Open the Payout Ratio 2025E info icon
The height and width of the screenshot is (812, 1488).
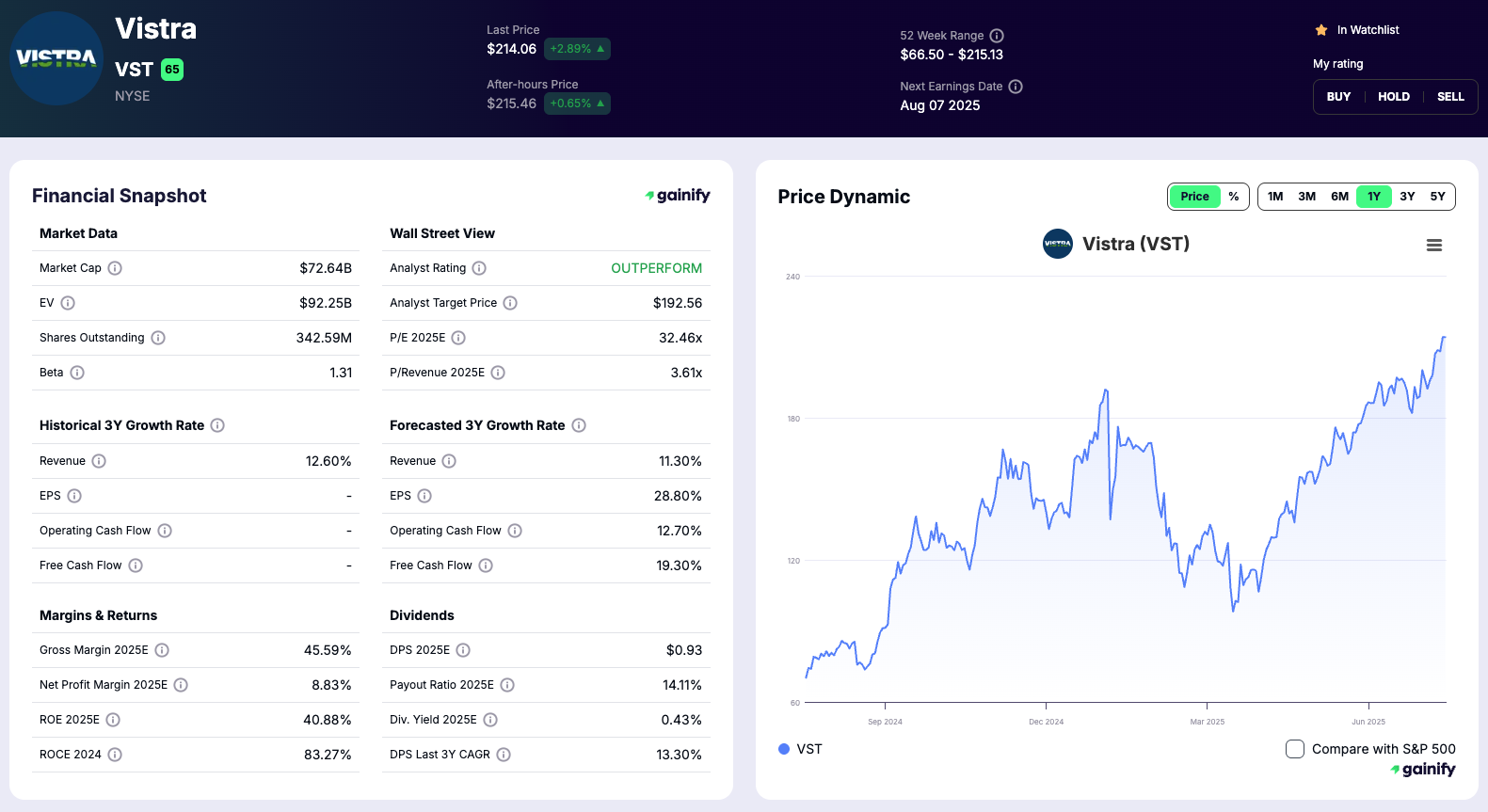[x=507, y=685]
